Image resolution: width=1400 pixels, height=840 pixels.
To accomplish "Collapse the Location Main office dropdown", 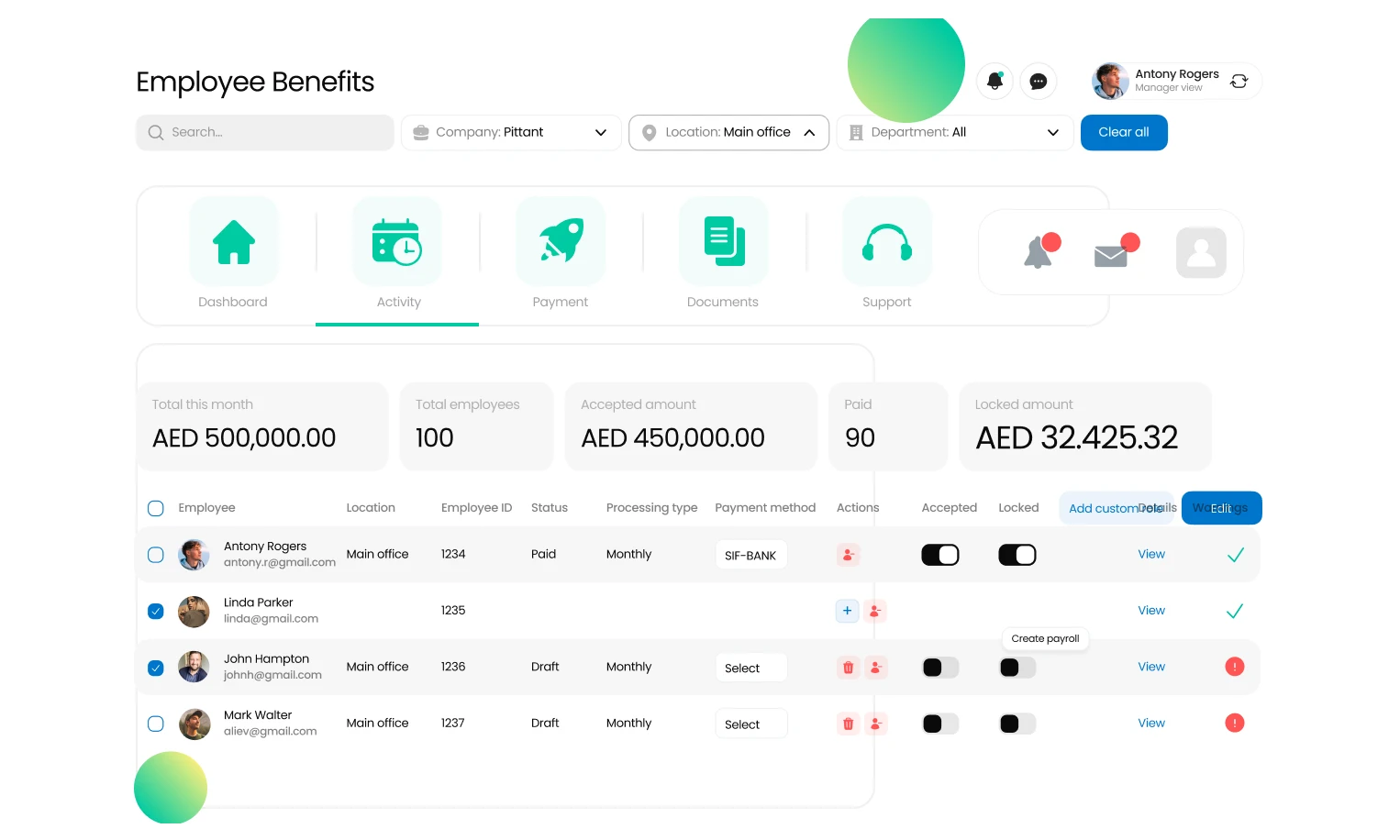I will [x=728, y=132].
